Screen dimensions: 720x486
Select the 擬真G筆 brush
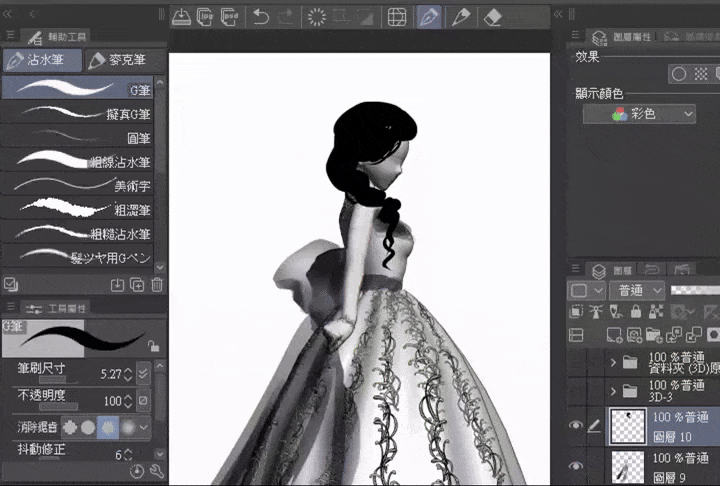tap(76, 113)
